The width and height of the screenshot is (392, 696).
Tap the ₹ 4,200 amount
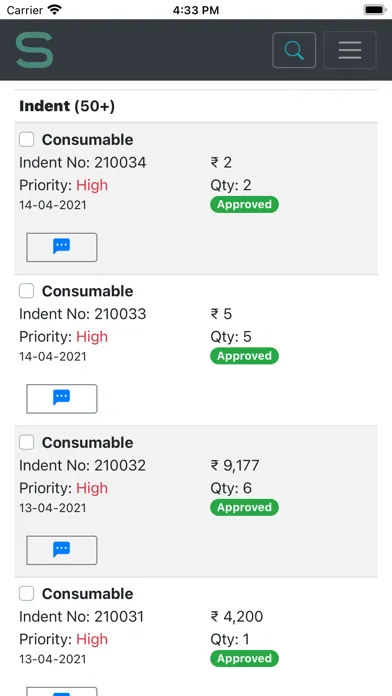click(237, 617)
